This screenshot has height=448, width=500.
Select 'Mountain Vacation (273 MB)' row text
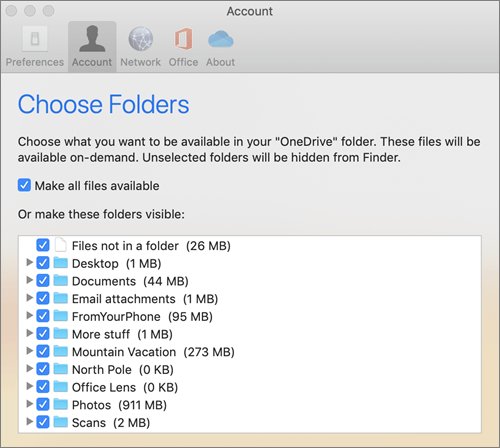pyautogui.click(x=153, y=352)
